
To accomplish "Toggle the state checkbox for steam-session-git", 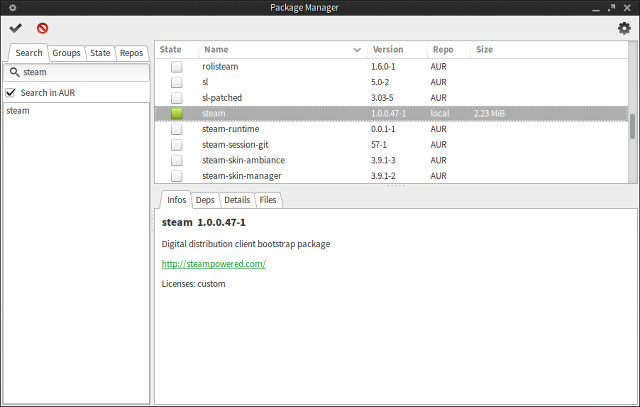I will coord(177,145).
